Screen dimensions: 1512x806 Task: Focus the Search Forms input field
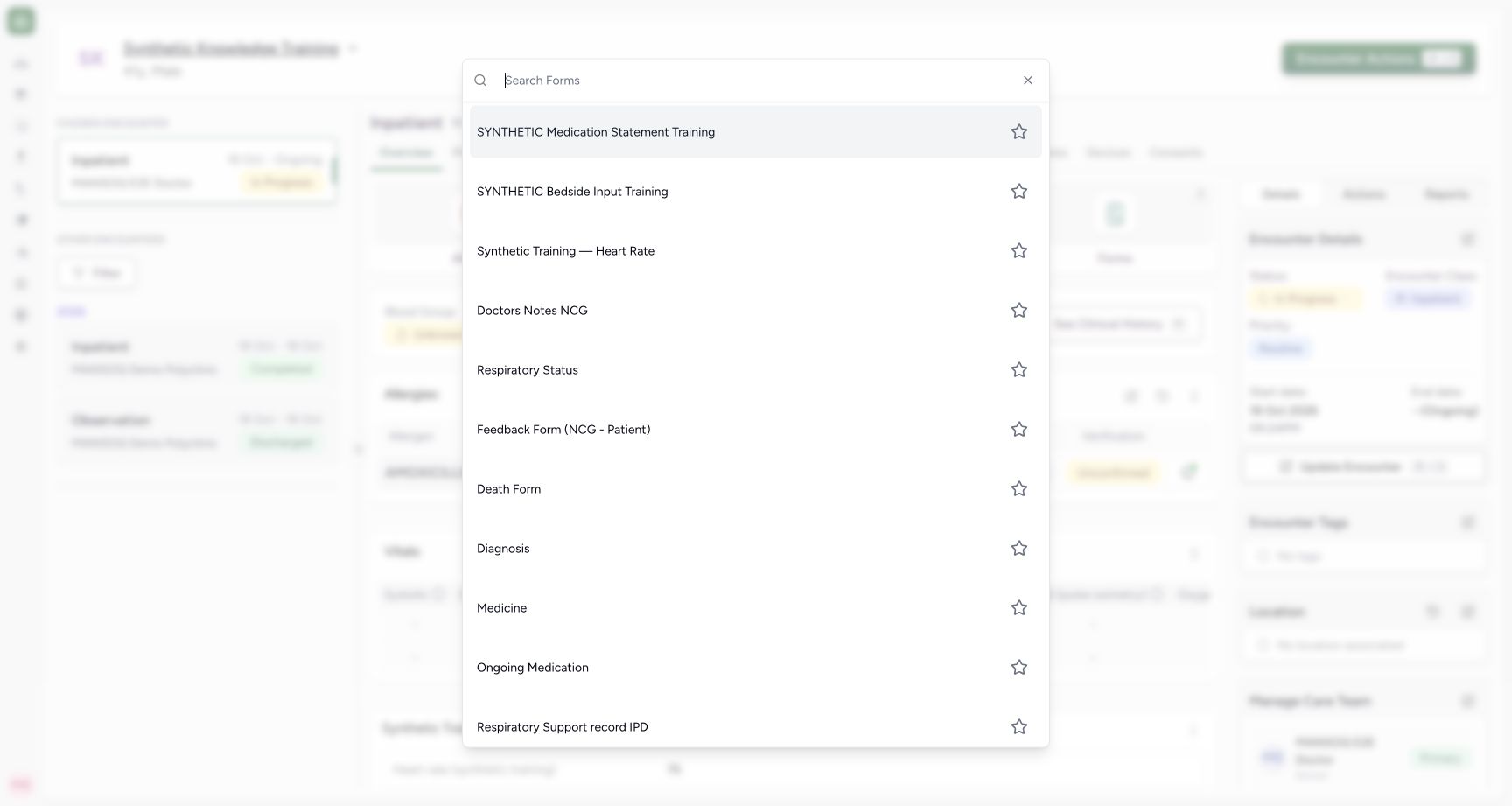click(758, 81)
